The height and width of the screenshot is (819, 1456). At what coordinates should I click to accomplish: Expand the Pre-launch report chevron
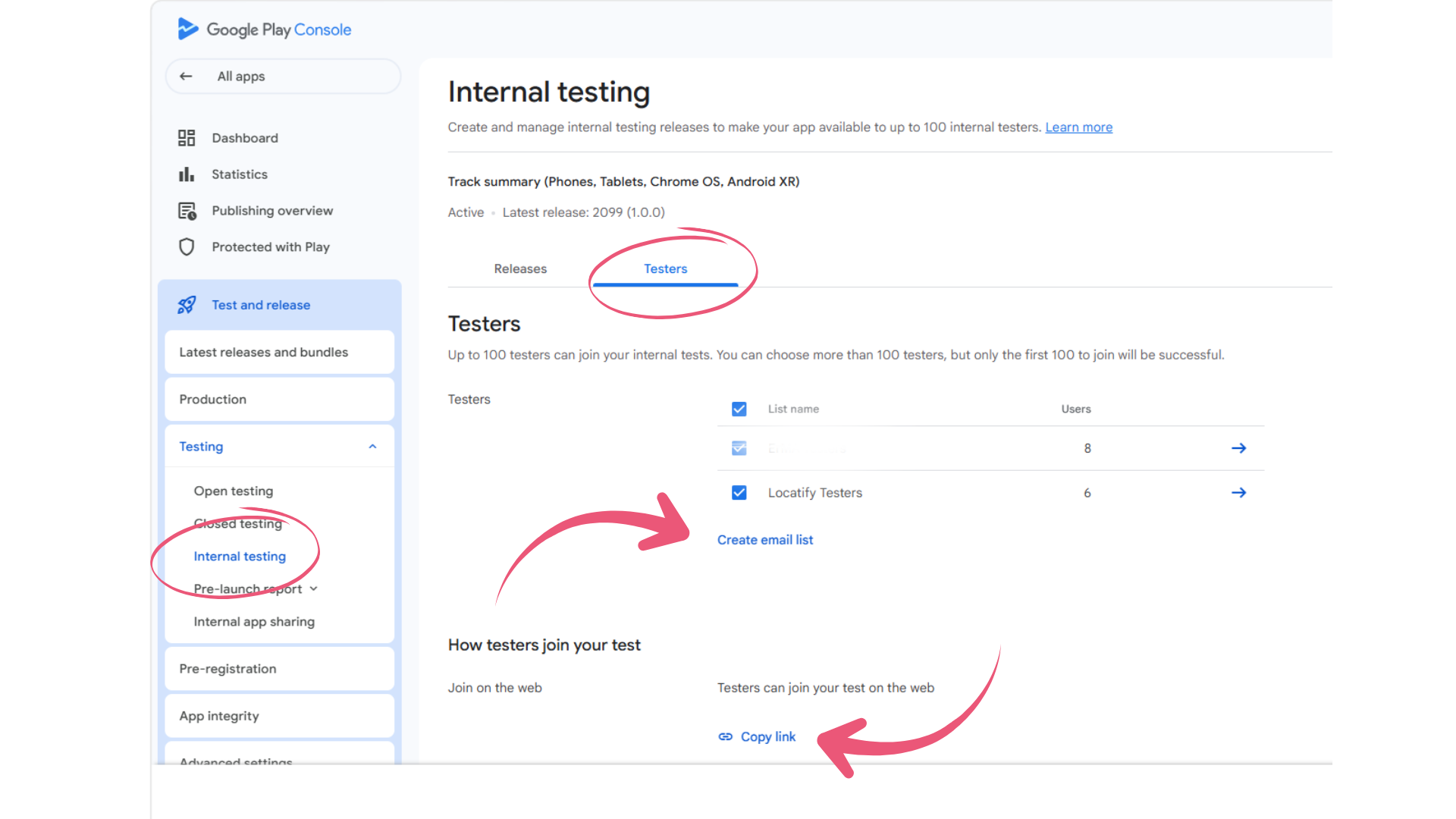pyautogui.click(x=314, y=589)
